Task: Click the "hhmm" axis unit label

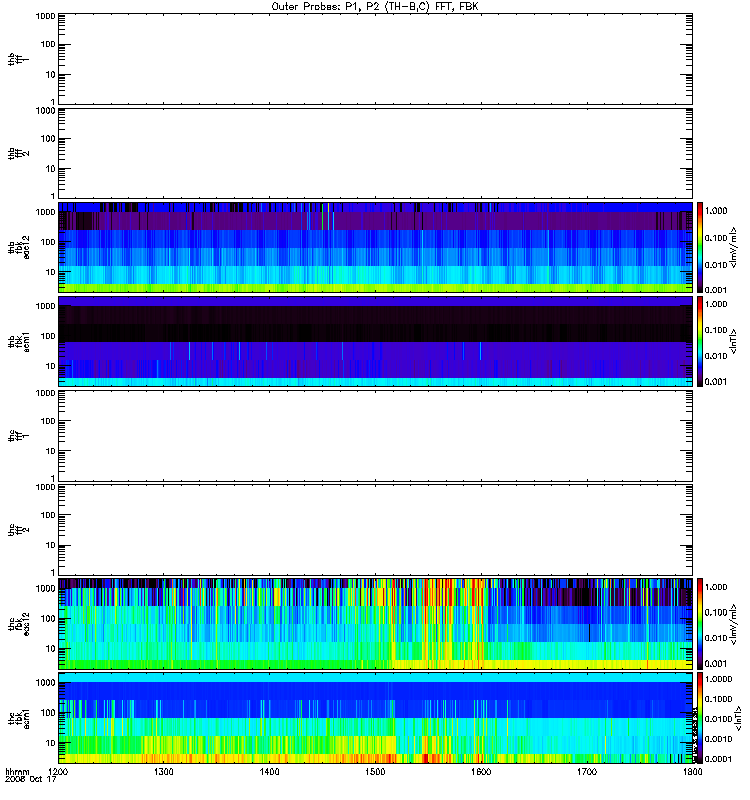Action: coord(17,772)
